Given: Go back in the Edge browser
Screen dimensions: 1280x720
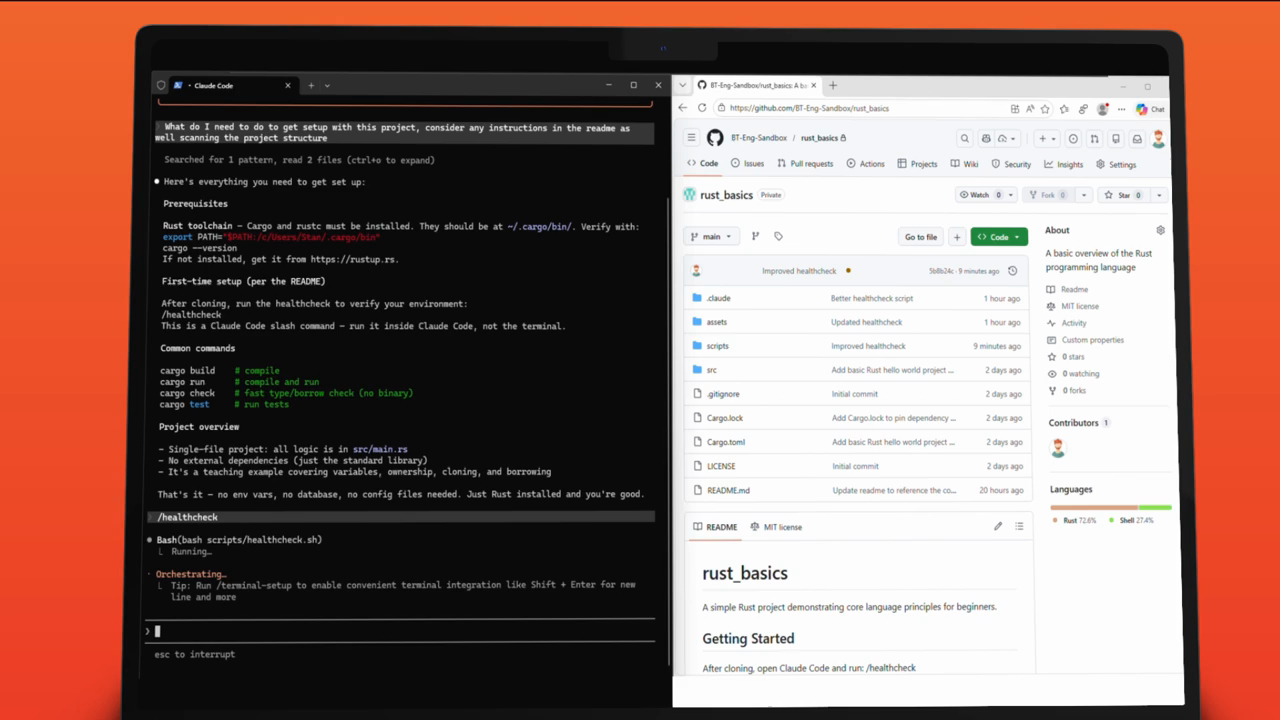Looking at the screenshot, I should coord(683,108).
